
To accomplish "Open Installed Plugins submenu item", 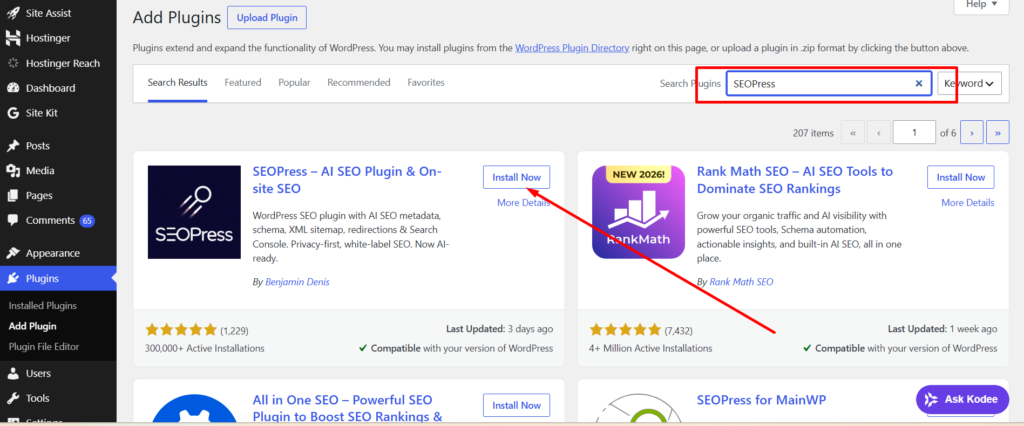I will (42, 306).
